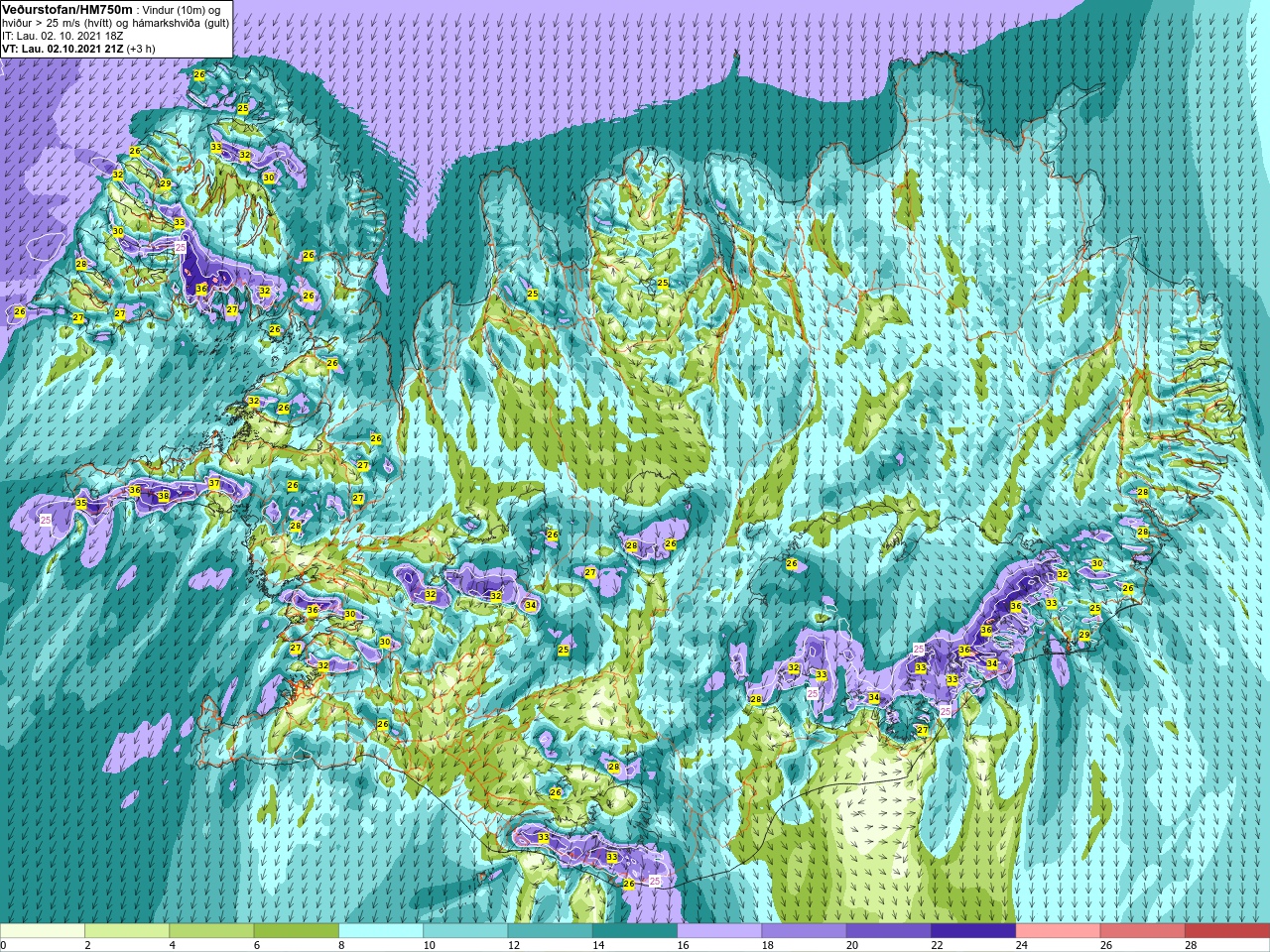Click the 2–4 m/s pale green legend swatch
Image resolution: width=1270 pixels, height=952 pixels.
[127, 931]
